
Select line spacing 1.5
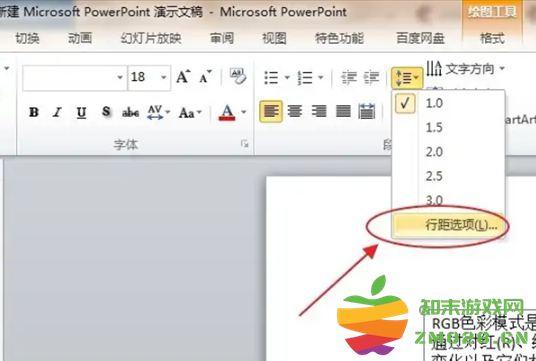(x=448, y=128)
